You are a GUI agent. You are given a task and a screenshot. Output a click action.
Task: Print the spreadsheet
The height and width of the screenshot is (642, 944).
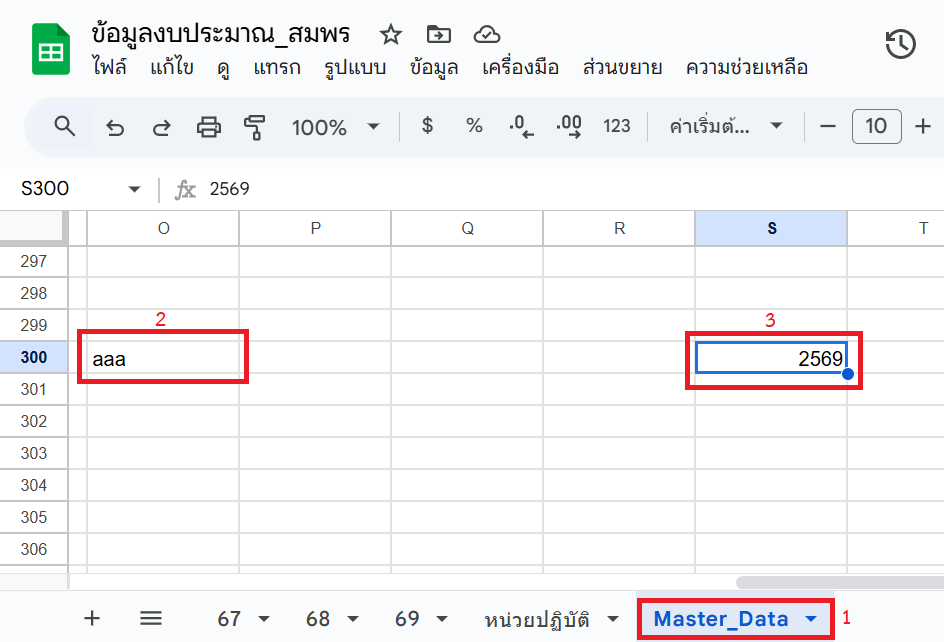[x=210, y=126]
